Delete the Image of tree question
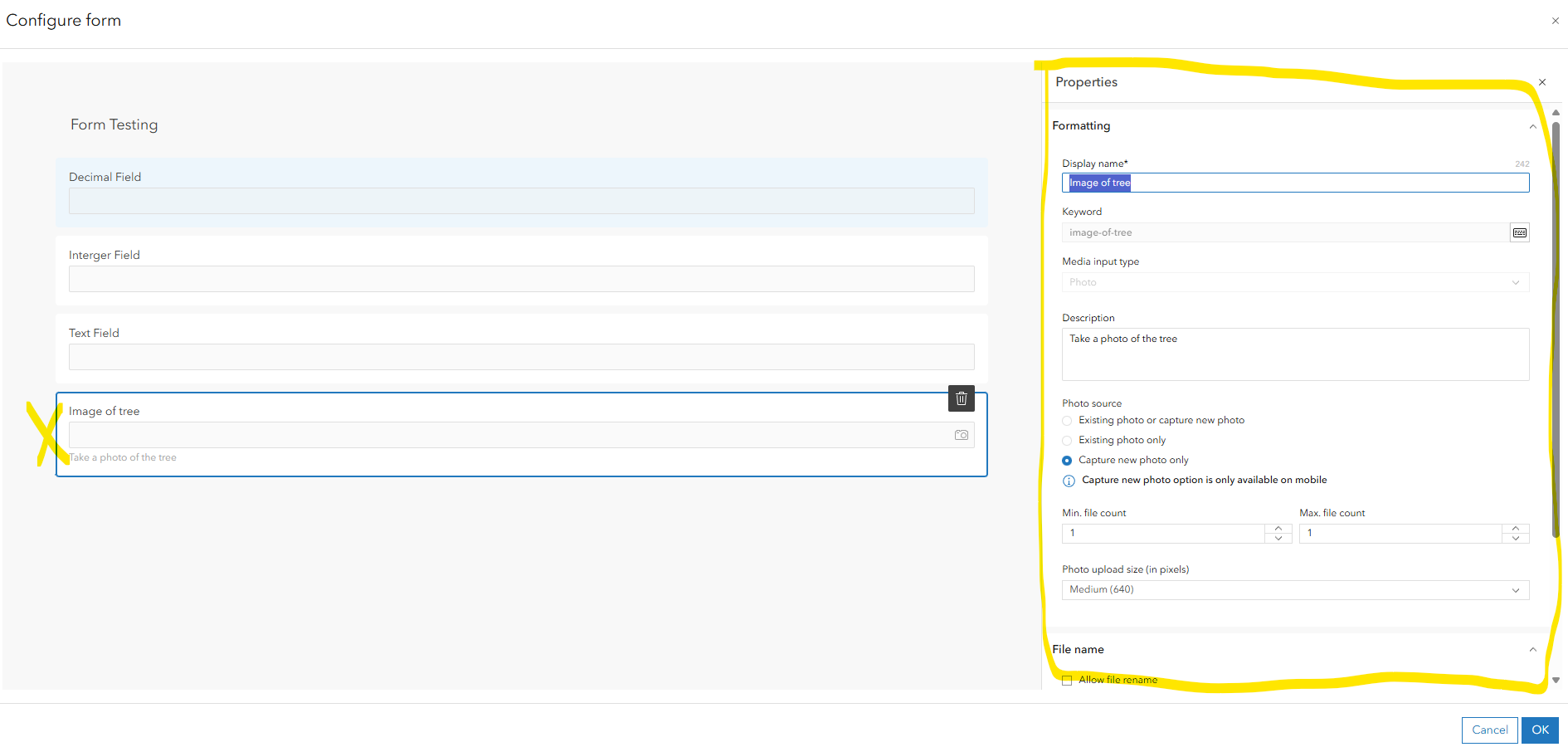This screenshot has height=747, width=1568. [x=961, y=398]
